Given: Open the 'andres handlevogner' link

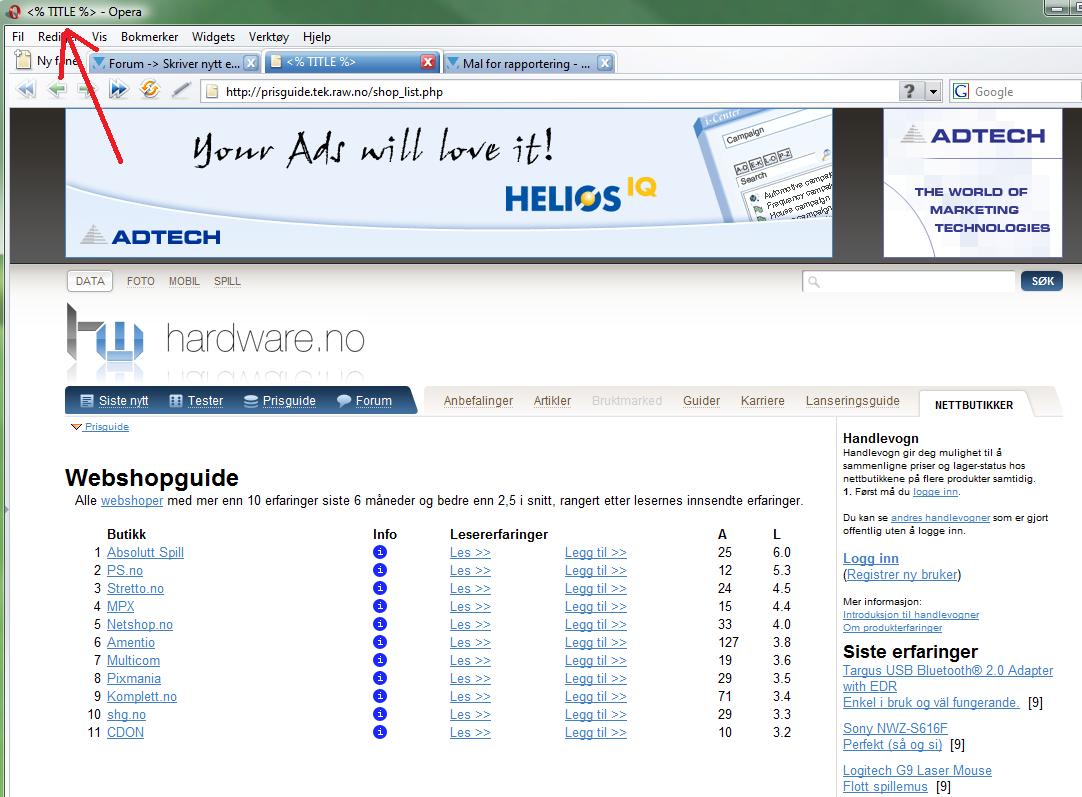Looking at the screenshot, I should 940,518.
